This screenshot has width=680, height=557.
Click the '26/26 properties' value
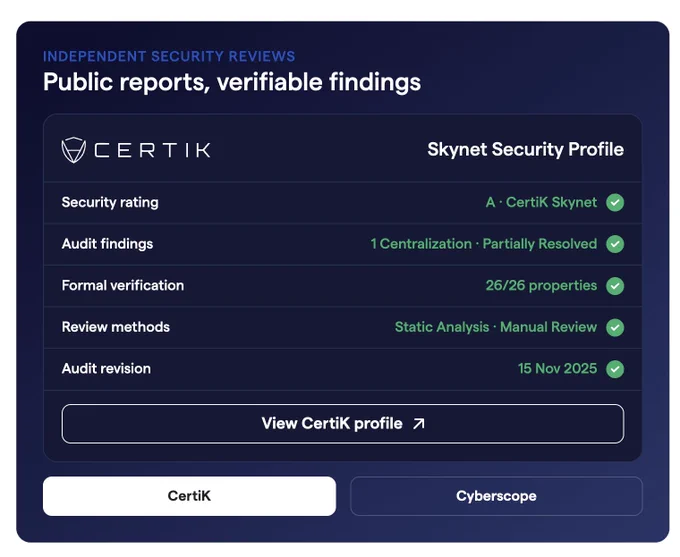tap(541, 285)
